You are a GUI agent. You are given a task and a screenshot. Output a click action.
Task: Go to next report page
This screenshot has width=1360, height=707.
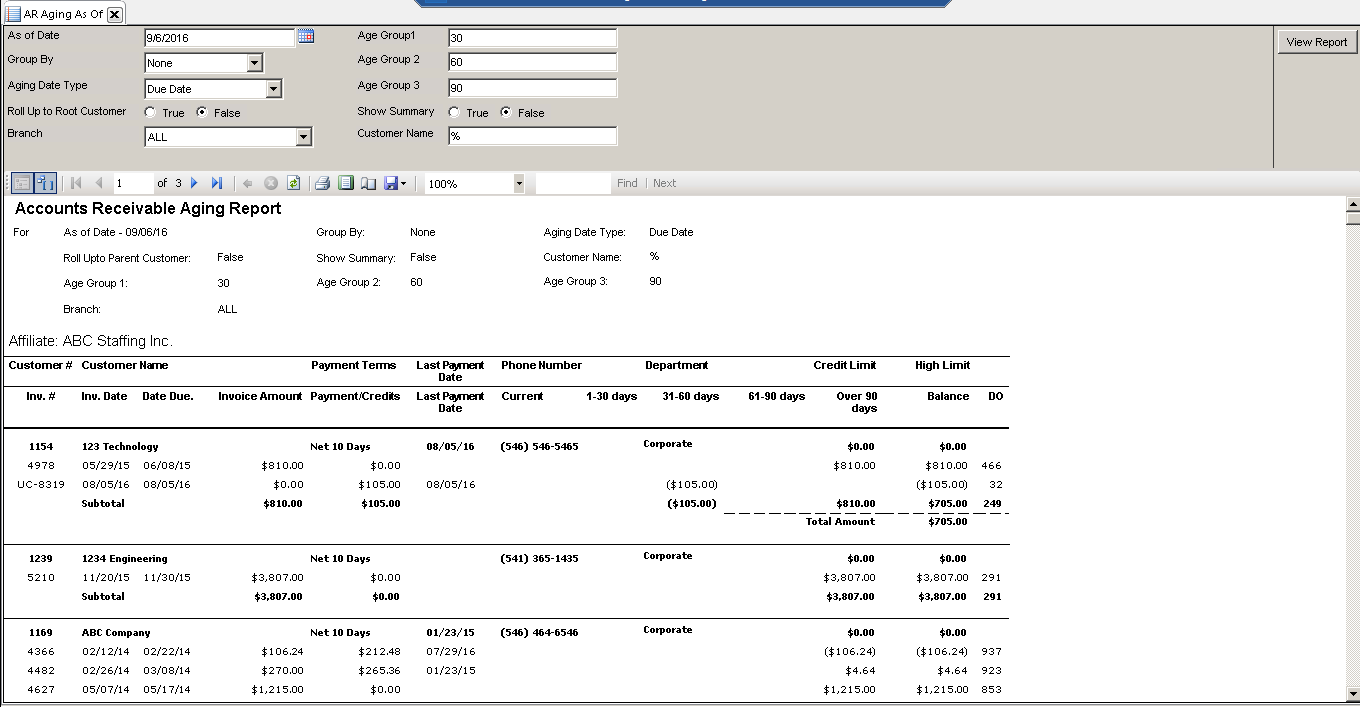pyautogui.click(x=195, y=183)
